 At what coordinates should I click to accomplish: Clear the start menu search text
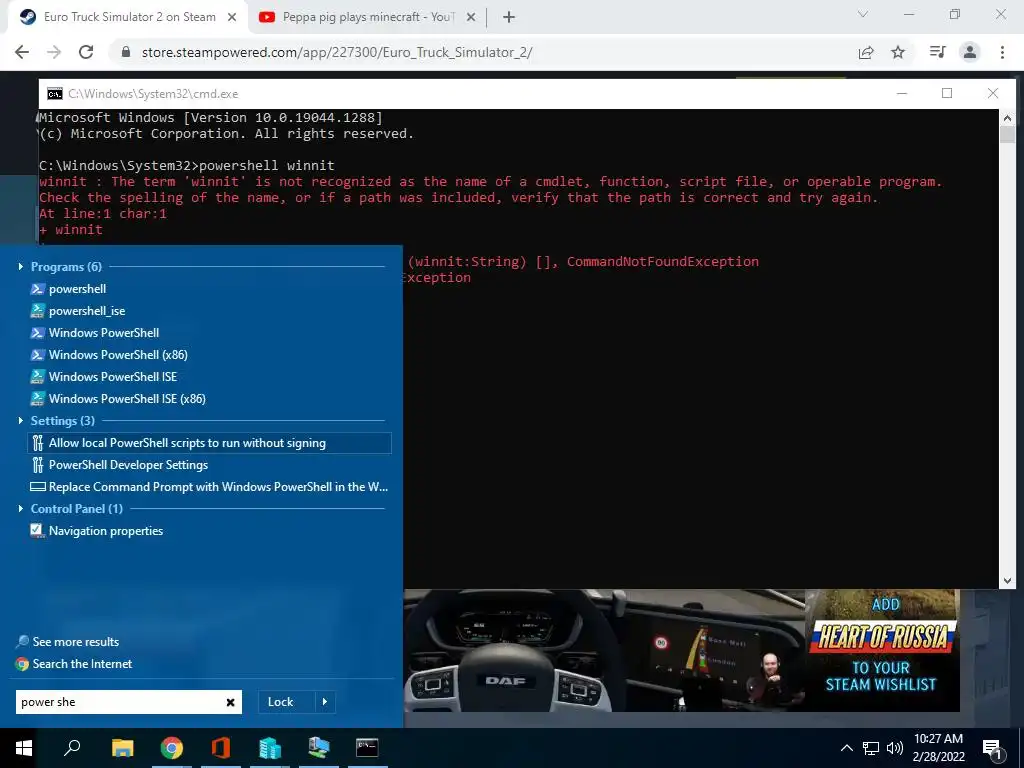[231, 703]
